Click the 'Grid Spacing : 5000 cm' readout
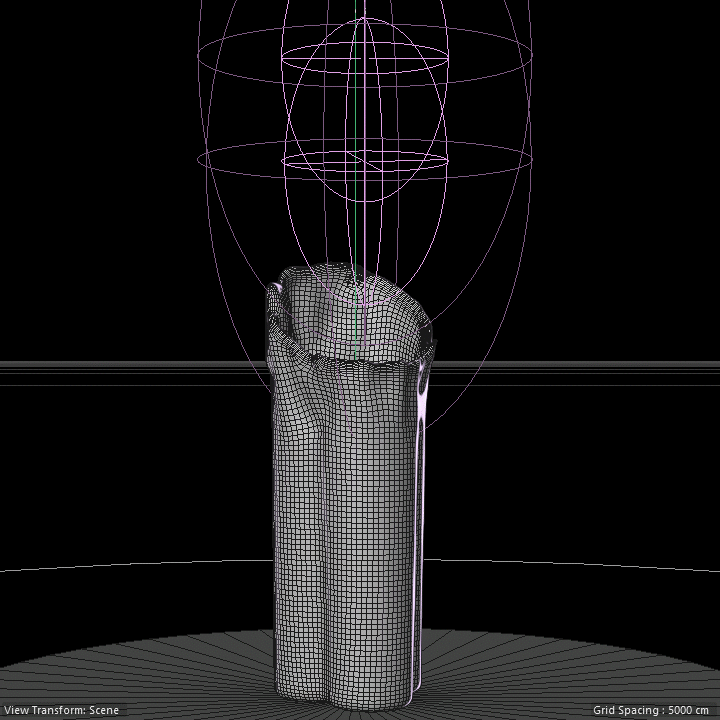Viewport: 720px width, 720px height. click(x=650, y=710)
